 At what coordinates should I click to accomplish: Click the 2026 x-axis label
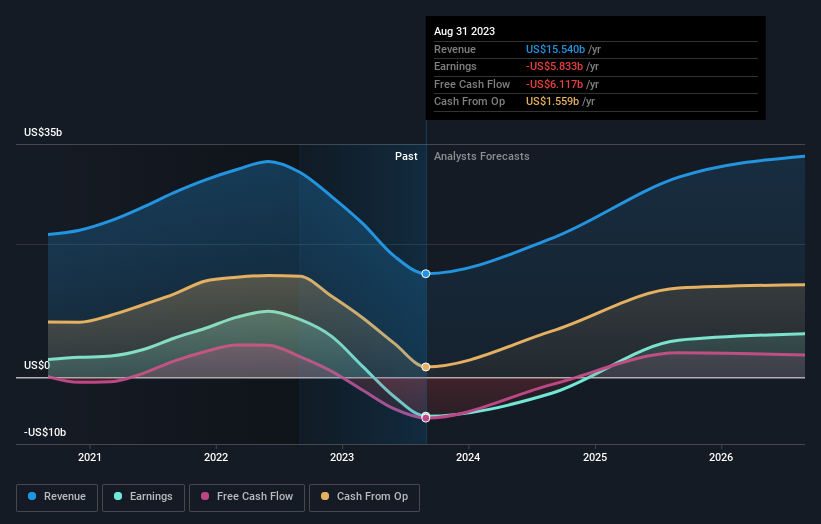[x=721, y=458]
